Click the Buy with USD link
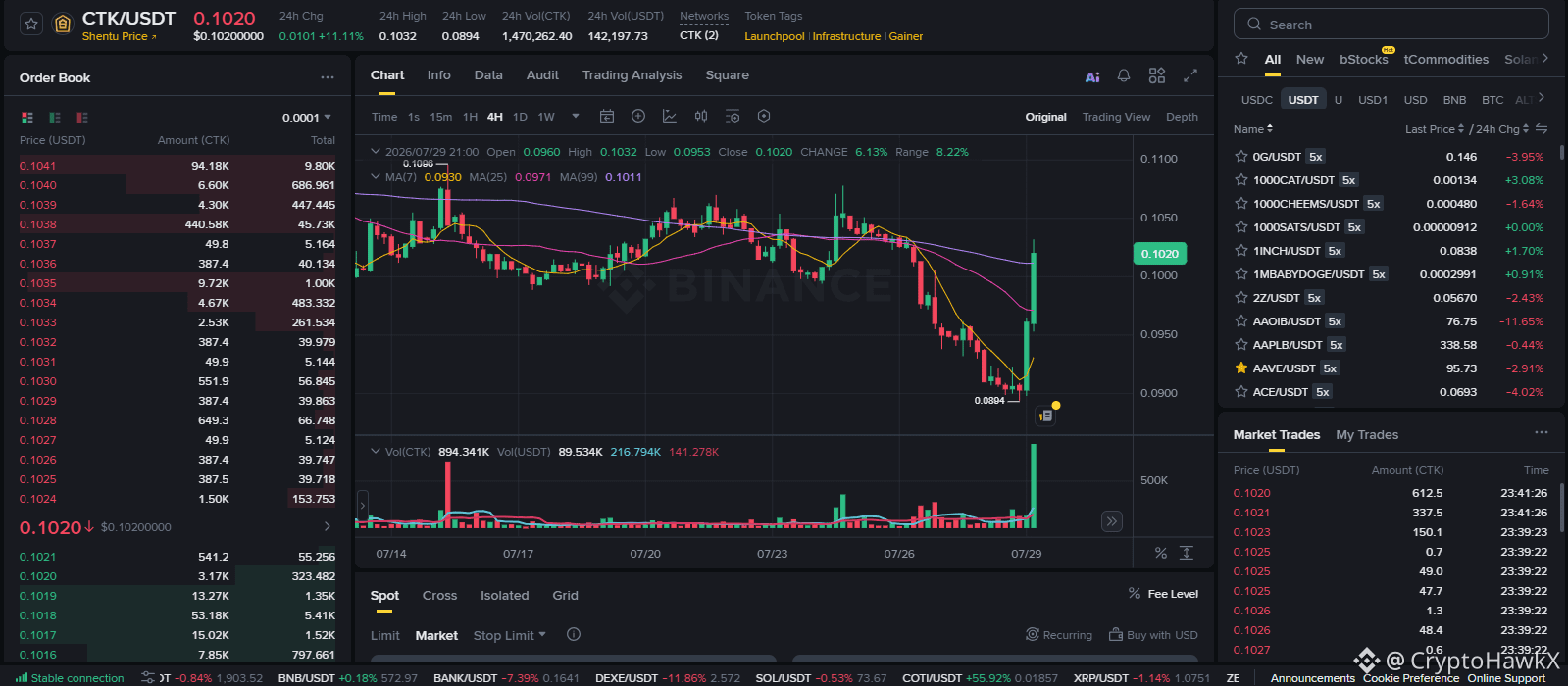 1153,635
